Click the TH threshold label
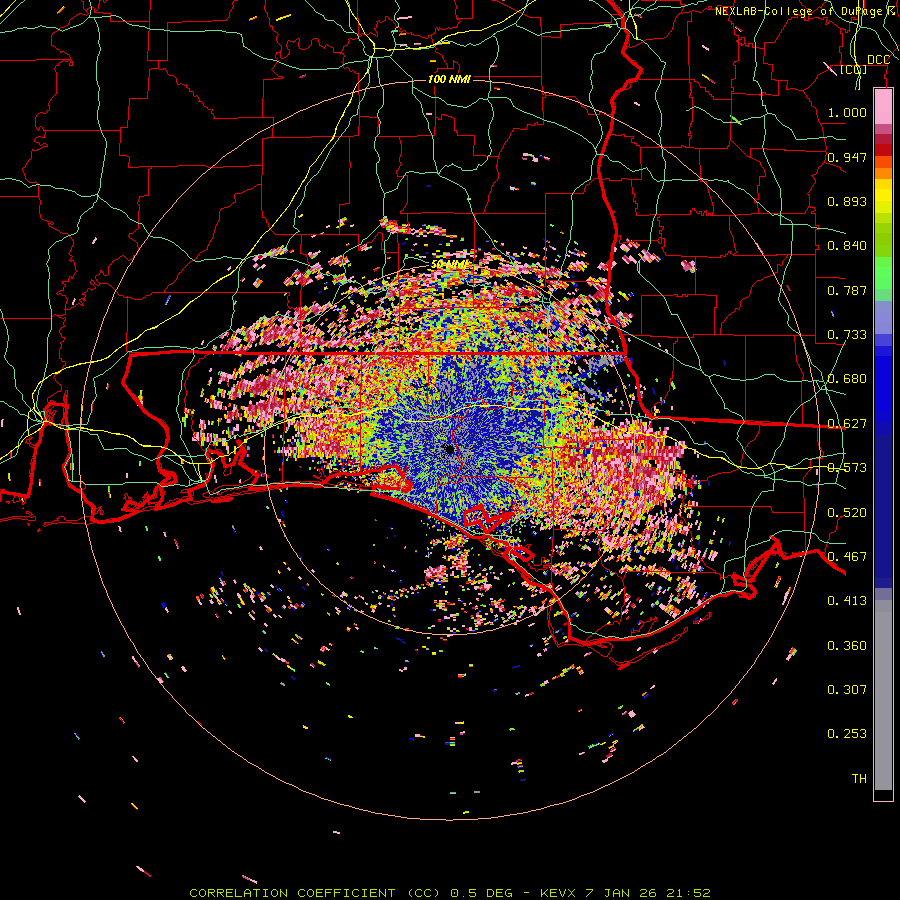900x900 pixels. coord(859,779)
